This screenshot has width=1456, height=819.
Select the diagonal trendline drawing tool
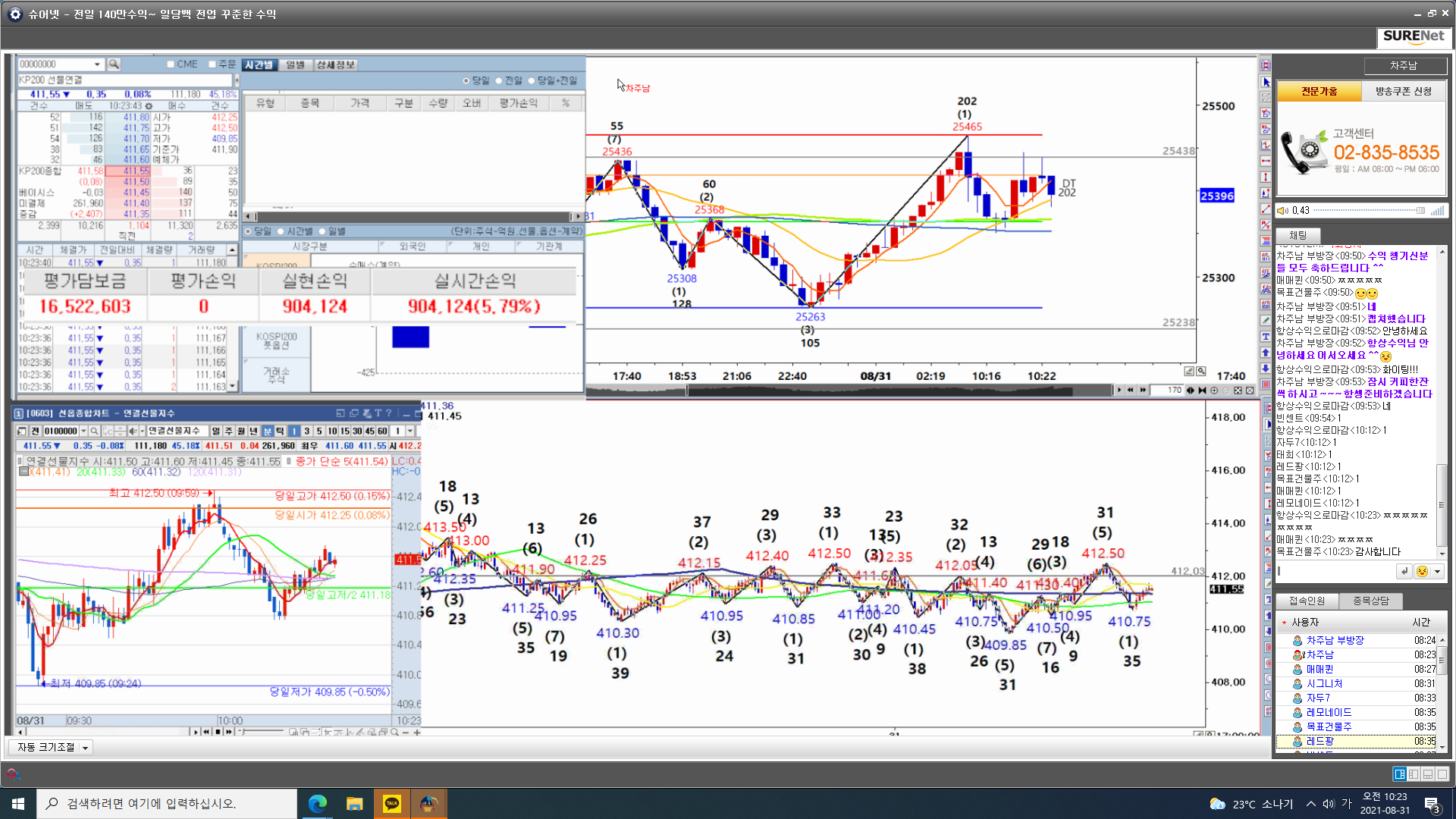tap(1266, 209)
